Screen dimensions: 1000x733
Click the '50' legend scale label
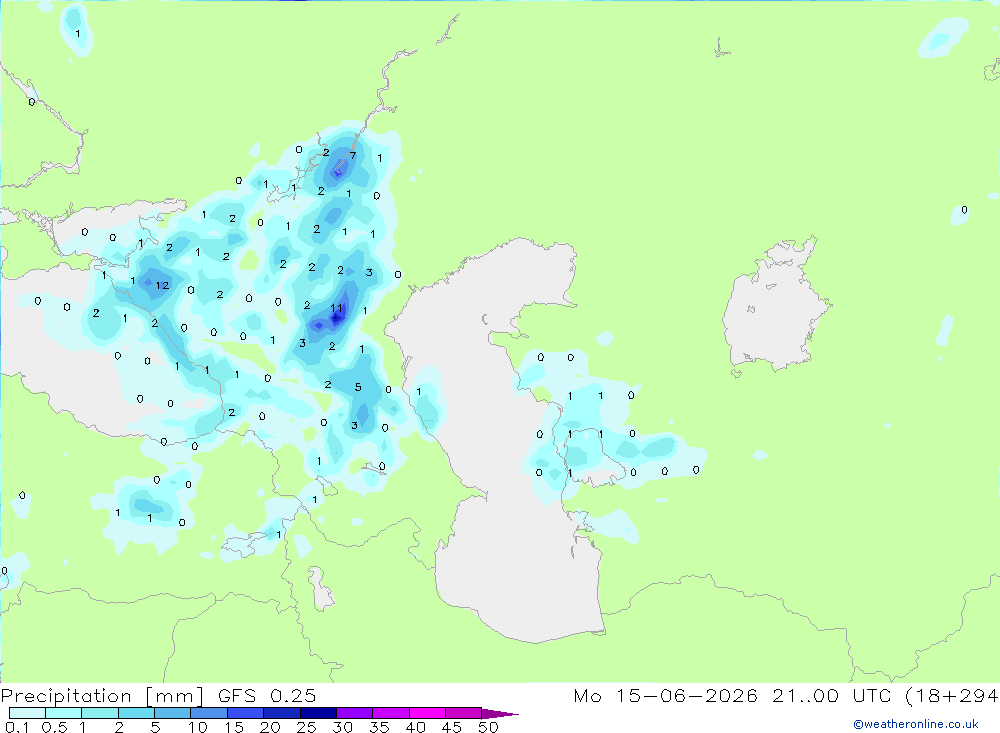[x=489, y=727]
